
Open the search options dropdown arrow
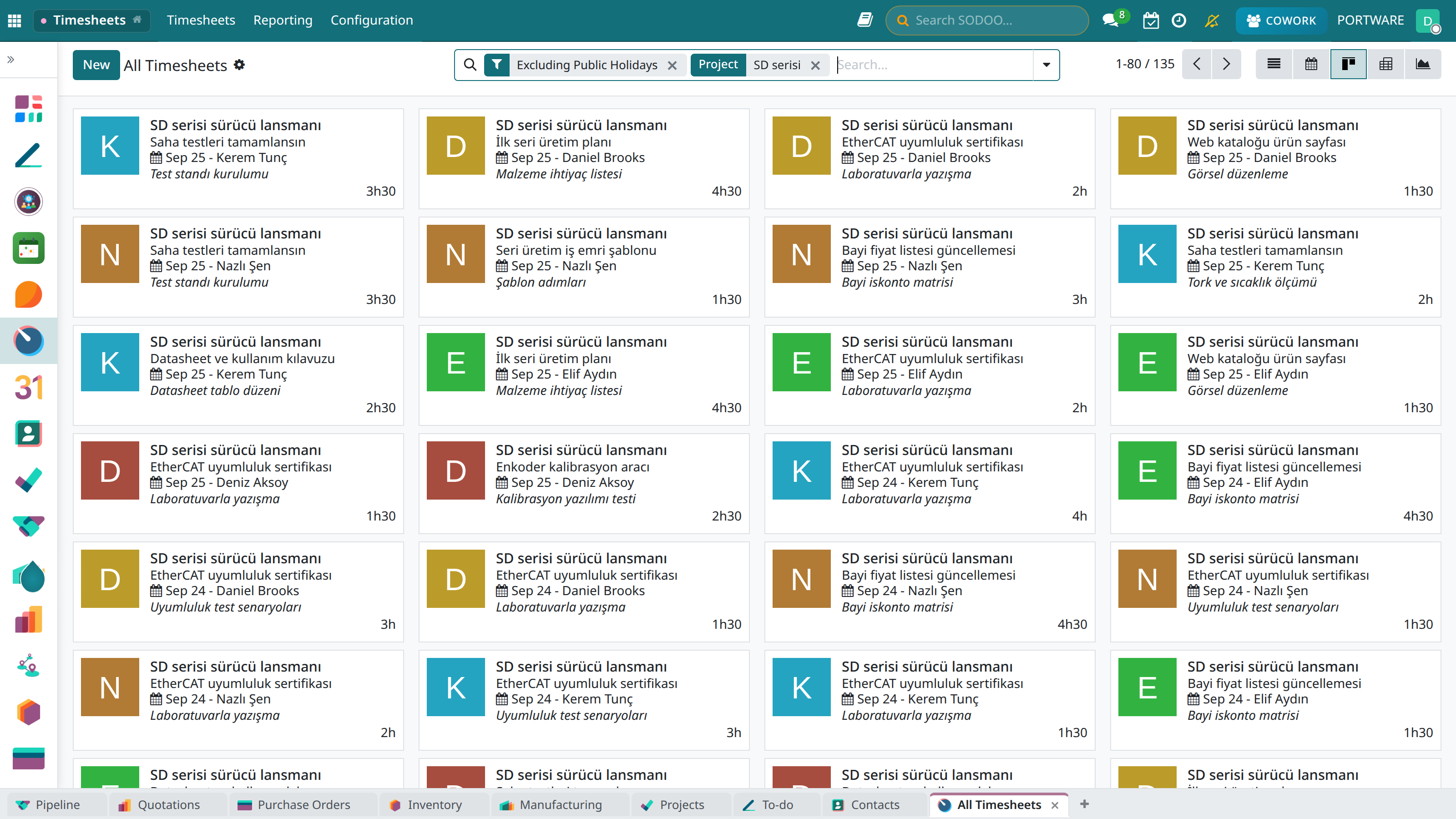click(x=1046, y=65)
